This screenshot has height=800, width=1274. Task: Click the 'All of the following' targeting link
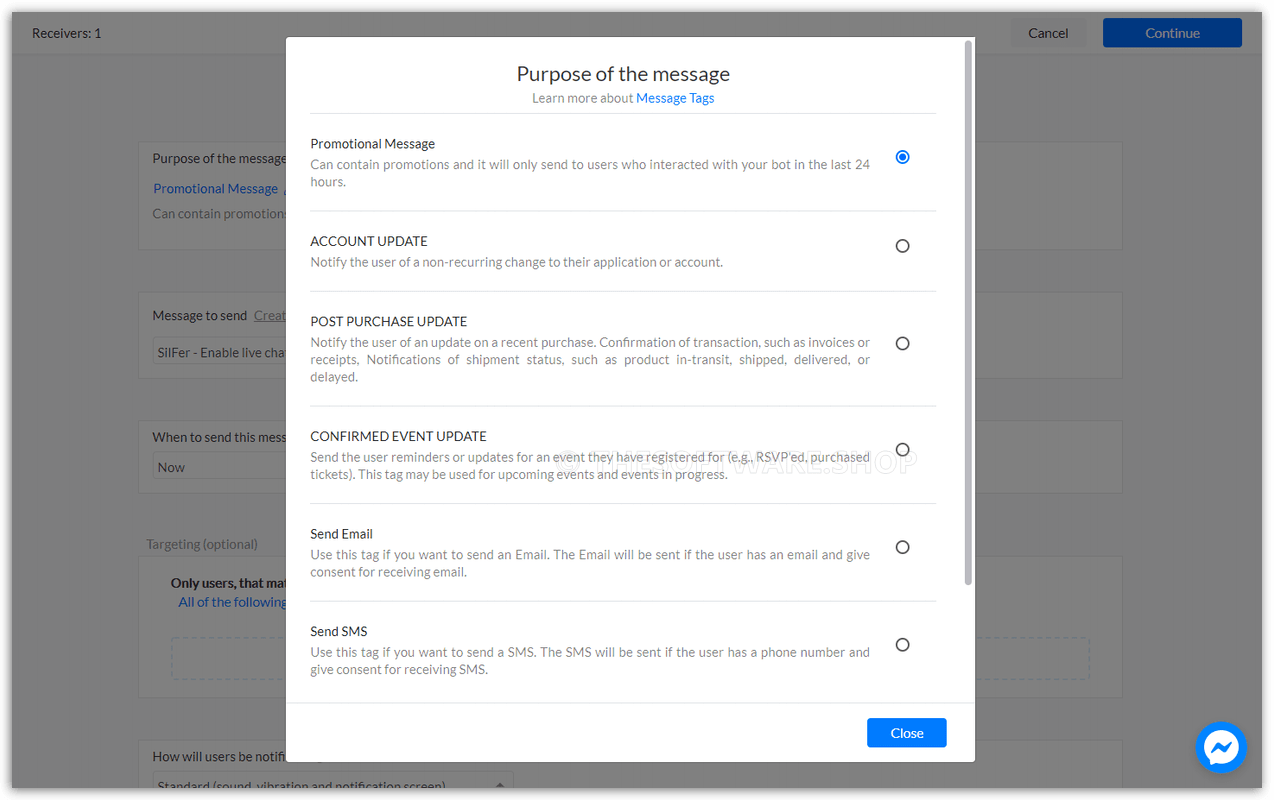(x=232, y=602)
